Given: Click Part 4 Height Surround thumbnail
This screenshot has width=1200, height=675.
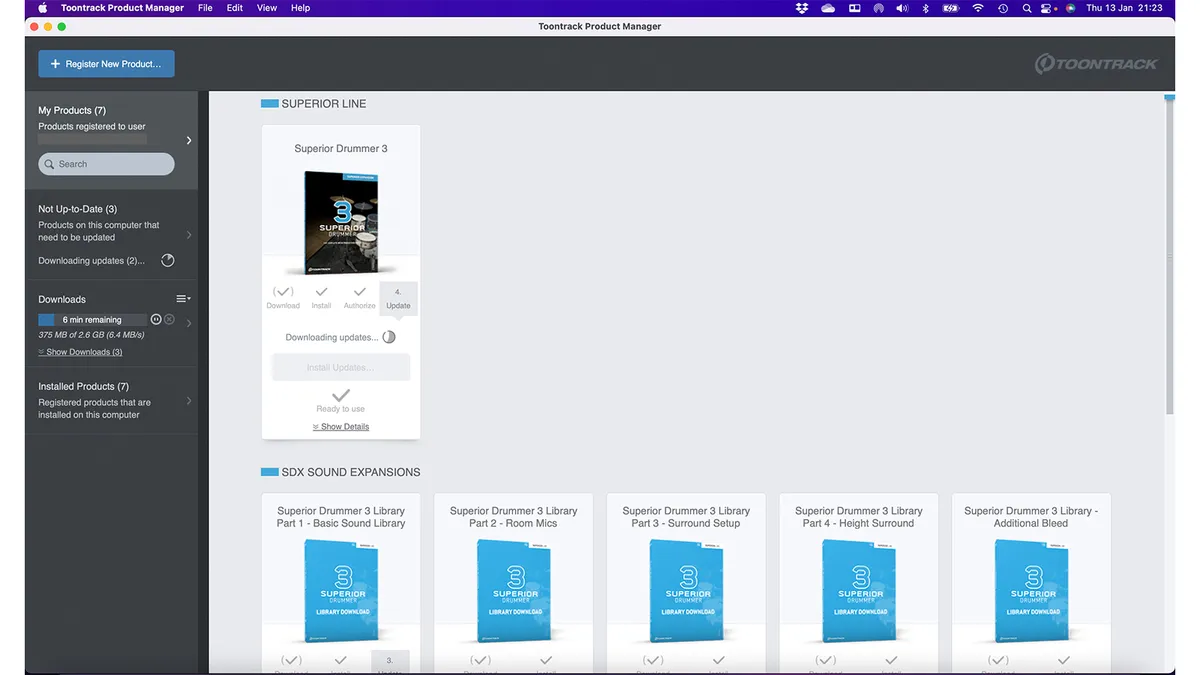Looking at the screenshot, I should click(859, 590).
